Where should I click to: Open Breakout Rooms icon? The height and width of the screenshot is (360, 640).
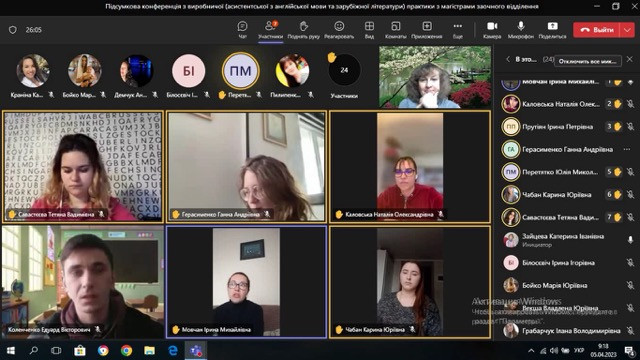click(x=396, y=27)
